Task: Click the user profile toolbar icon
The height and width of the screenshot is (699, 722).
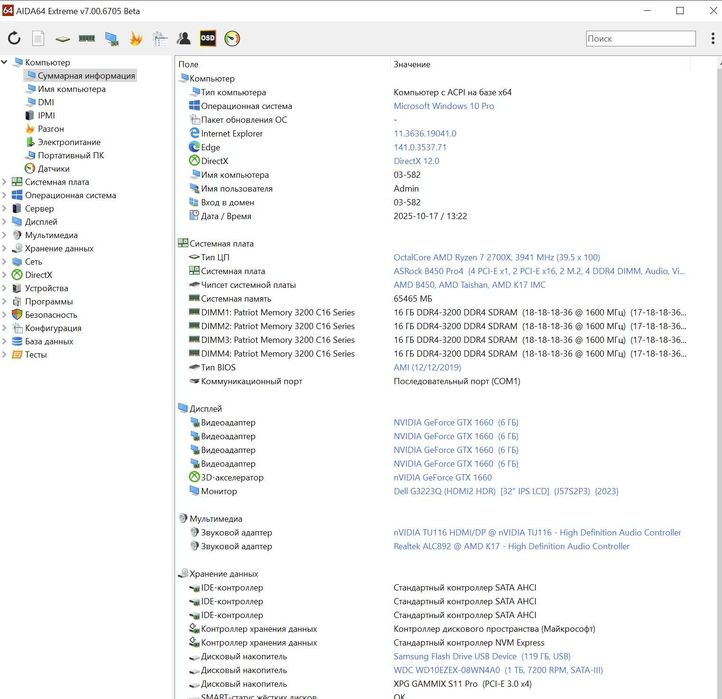Action: (x=184, y=38)
